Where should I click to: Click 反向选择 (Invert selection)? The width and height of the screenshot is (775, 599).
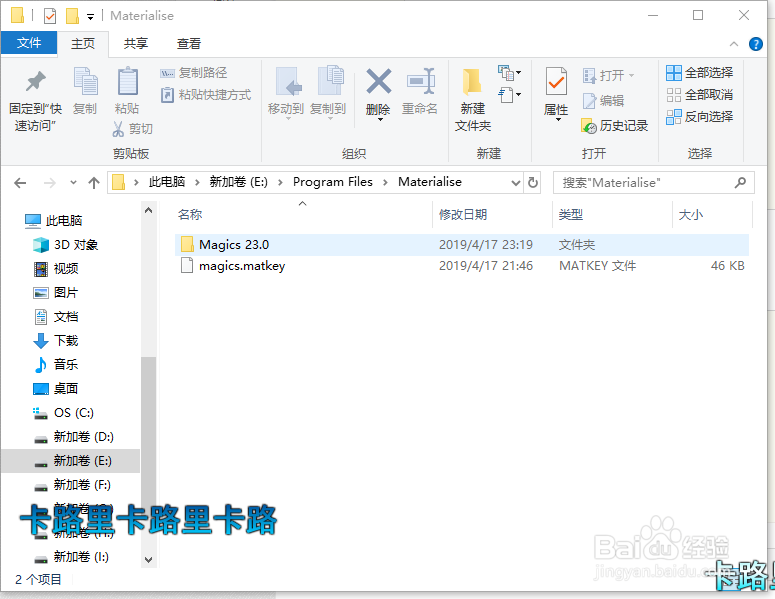tap(699, 117)
